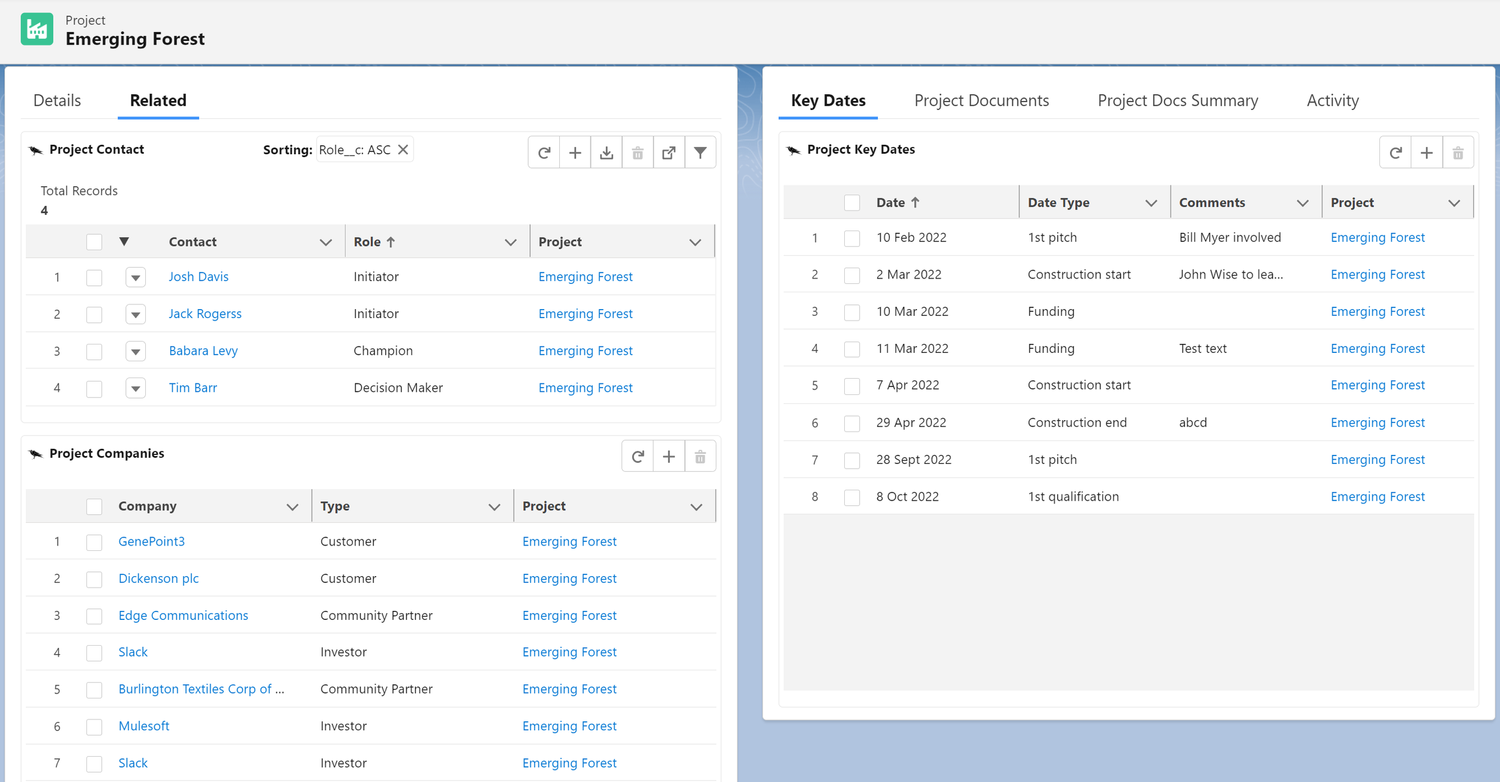Check the Edge Communications row checkbox
Viewport: 1500px width, 782px height.
point(94,616)
